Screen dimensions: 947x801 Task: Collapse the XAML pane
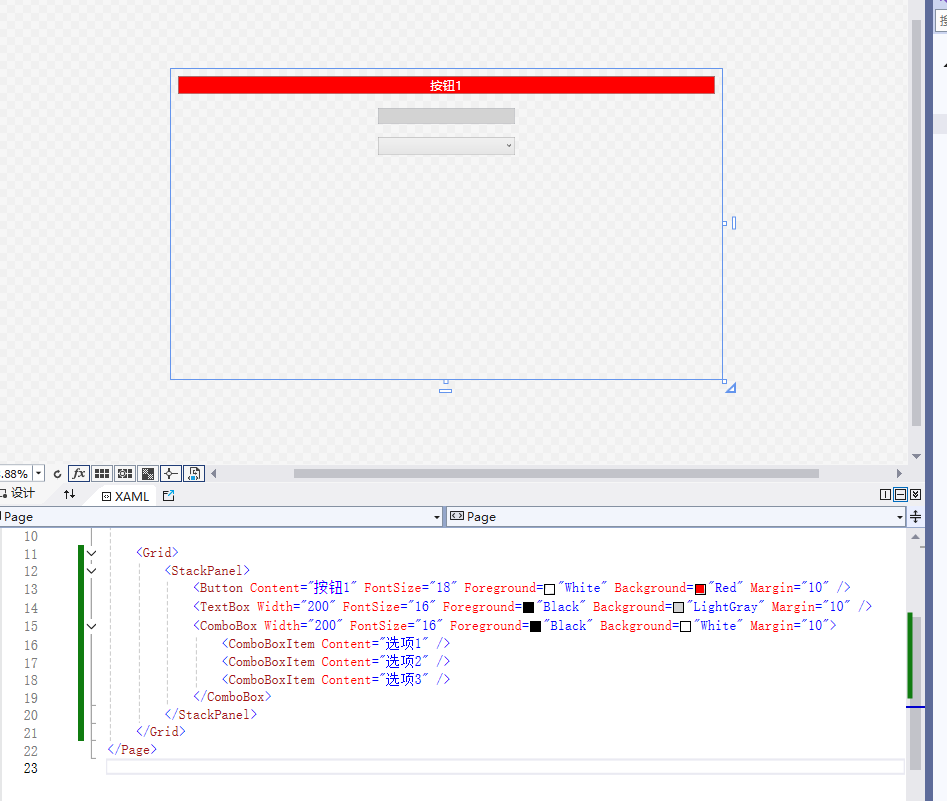tap(916, 495)
